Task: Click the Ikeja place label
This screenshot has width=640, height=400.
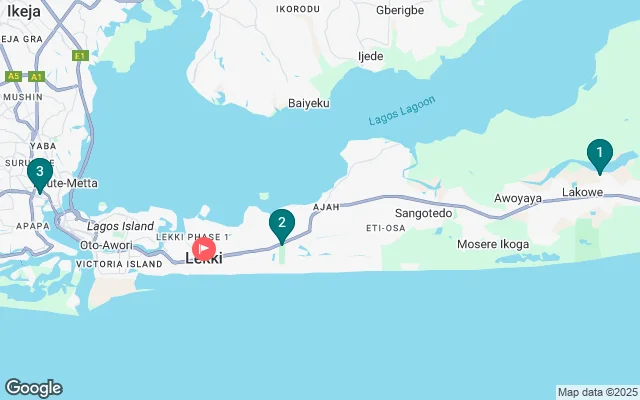Action: (24, 11)
